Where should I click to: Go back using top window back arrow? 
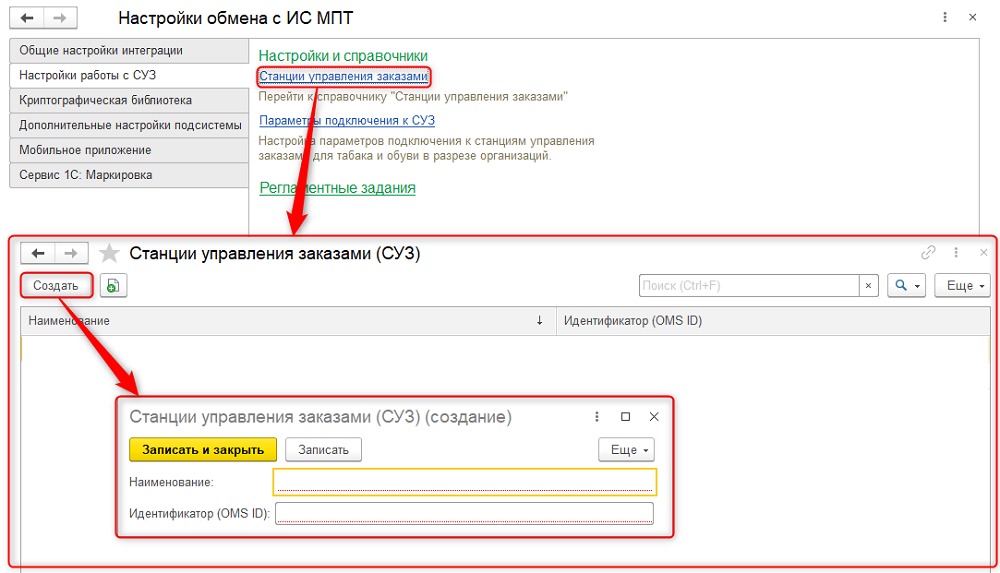27,18
